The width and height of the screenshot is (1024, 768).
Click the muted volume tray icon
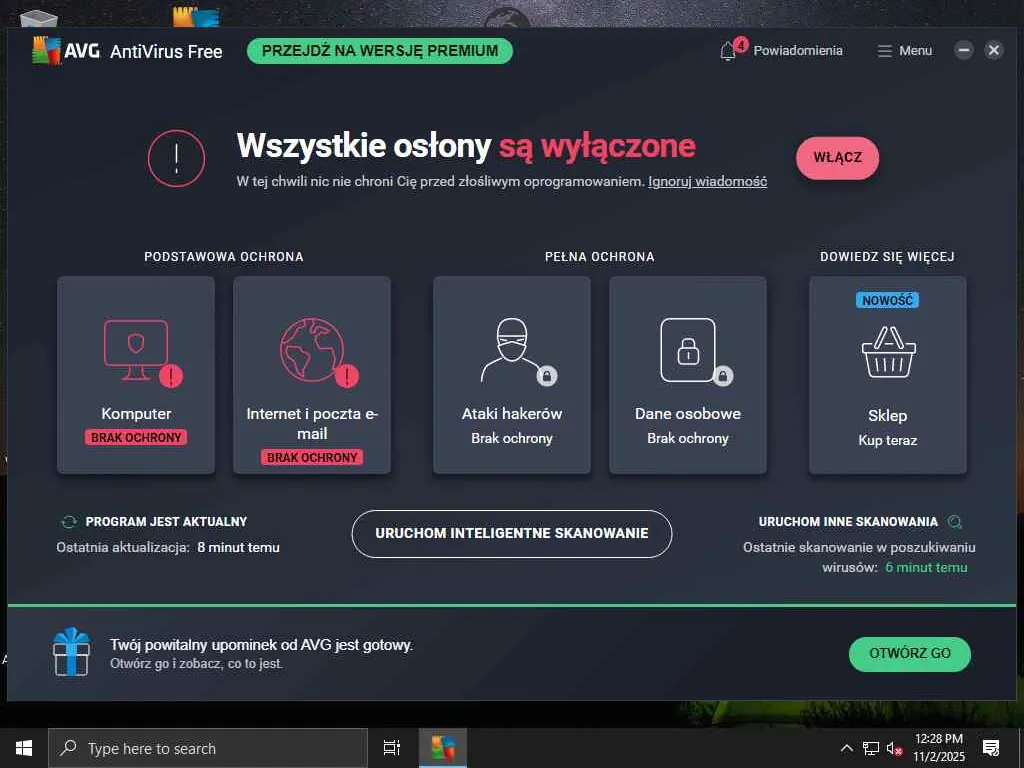894,748
